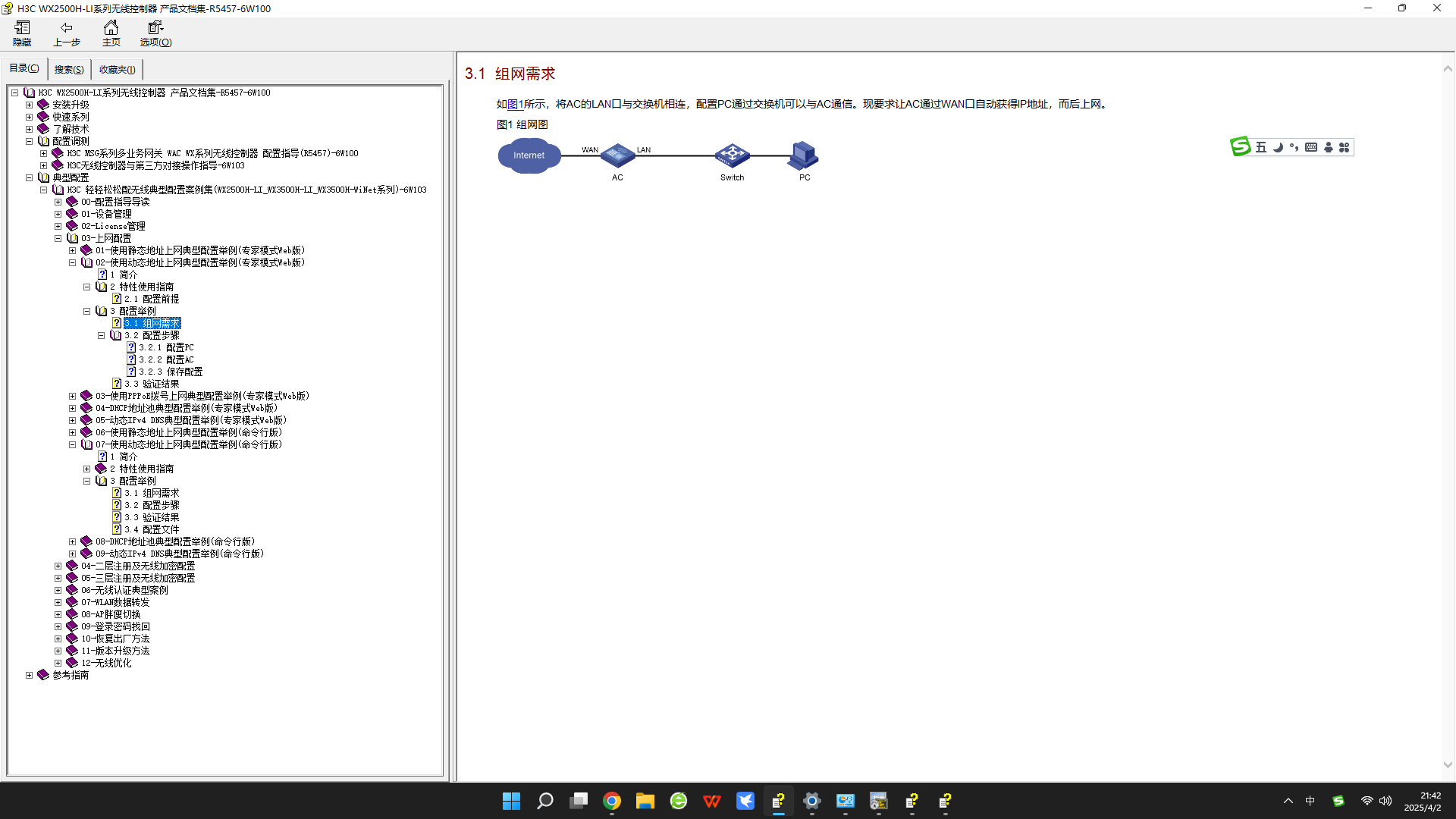1456x819 pixels.
Task: Expand the 了解技术 tree node
Action: click(30, 129)
